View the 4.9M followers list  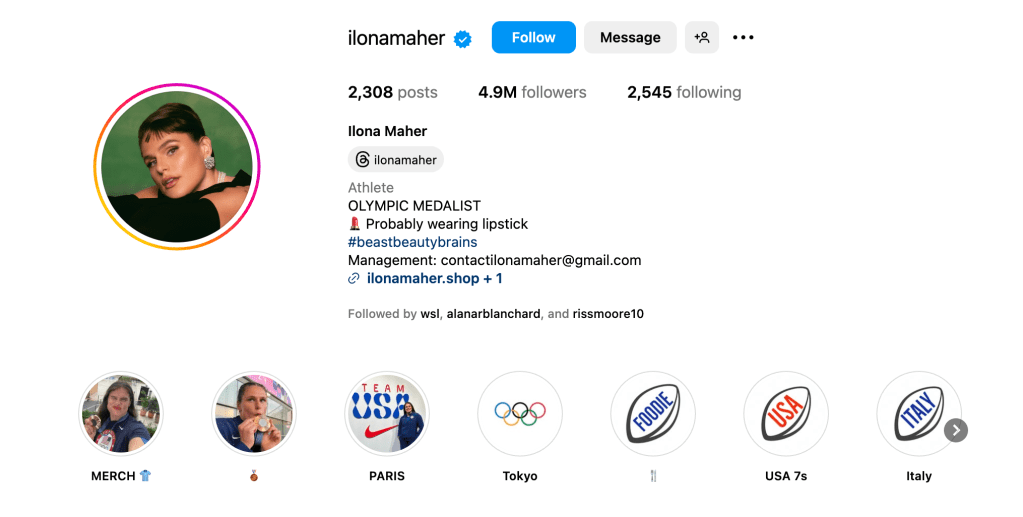click(x=532, y=92)
